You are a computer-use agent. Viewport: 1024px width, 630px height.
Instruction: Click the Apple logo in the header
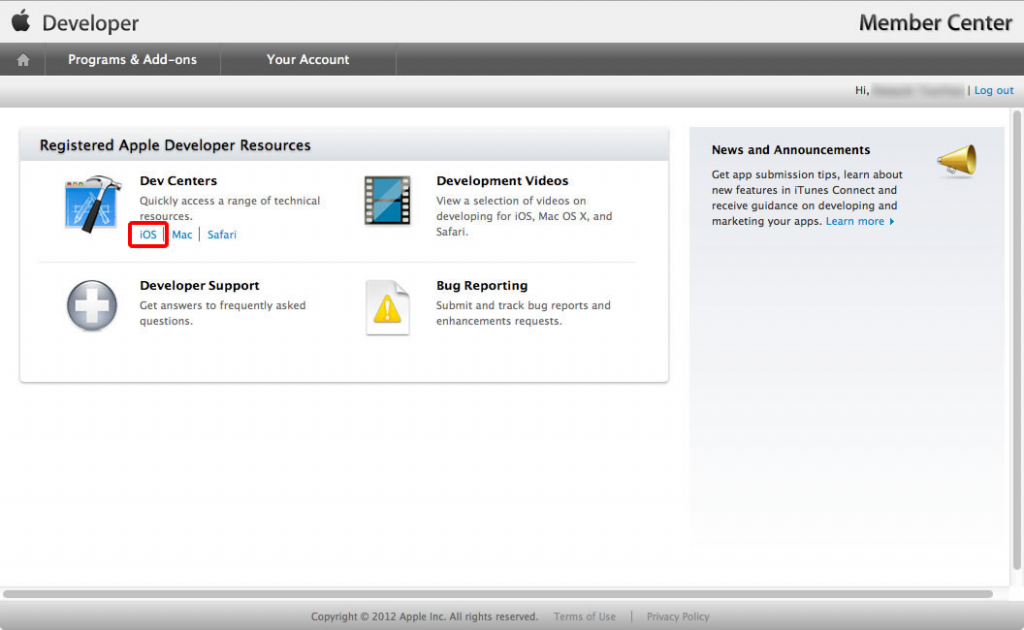pos(22,21)
